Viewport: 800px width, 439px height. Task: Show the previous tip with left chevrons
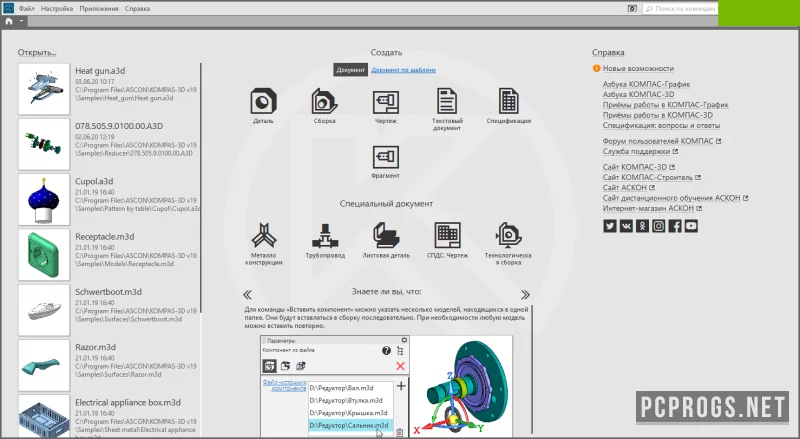click(247, 295)
